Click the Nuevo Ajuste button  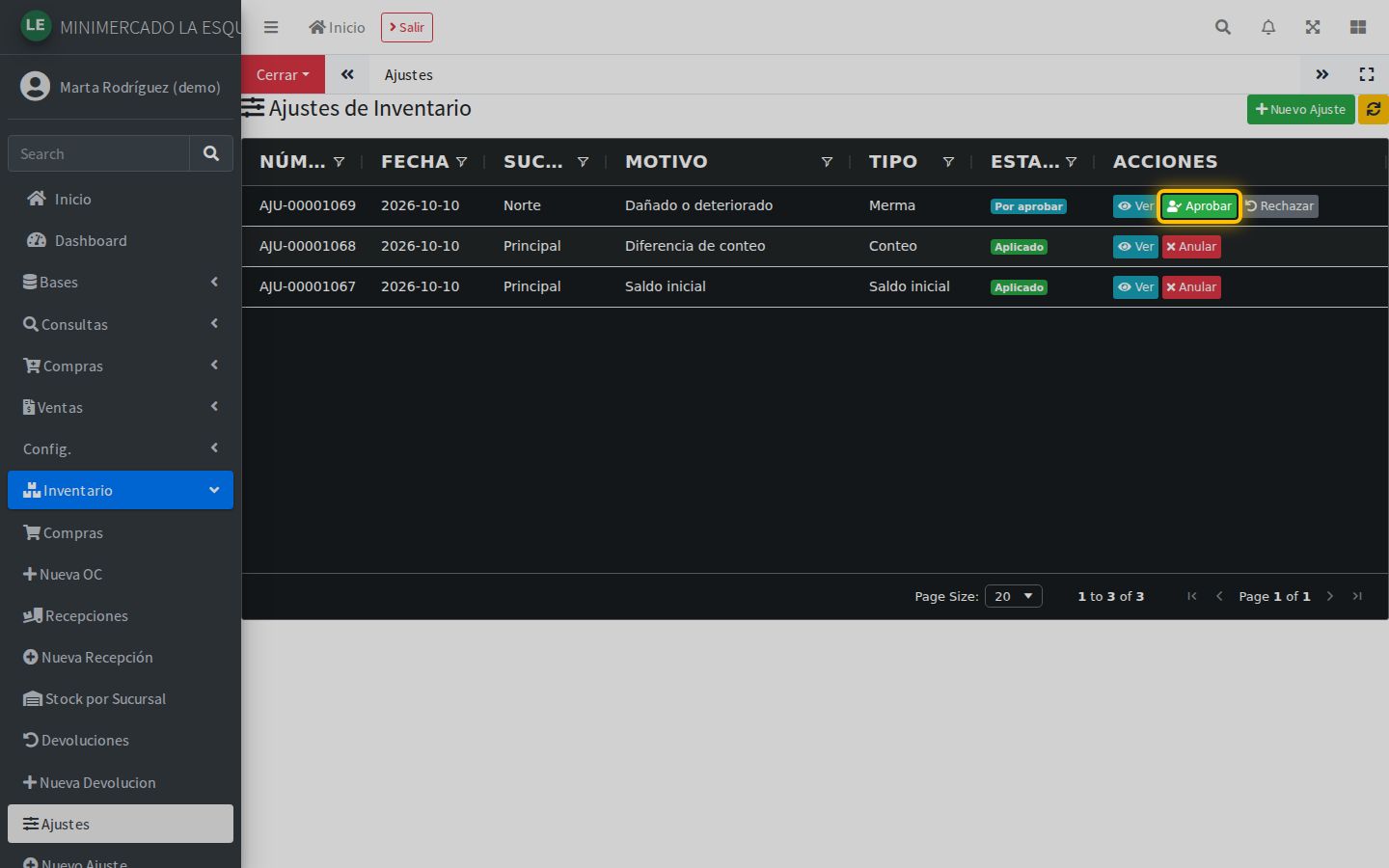point(1301,109)
